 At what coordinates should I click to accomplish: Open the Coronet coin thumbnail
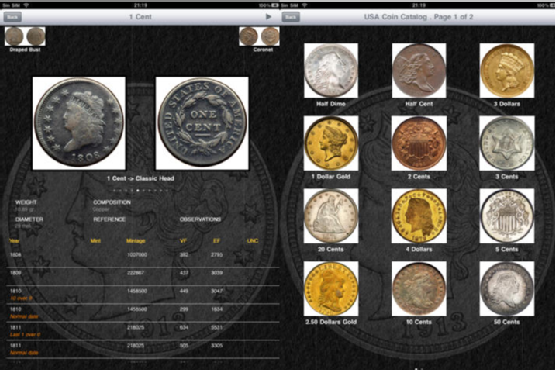(x=259, y=36)
